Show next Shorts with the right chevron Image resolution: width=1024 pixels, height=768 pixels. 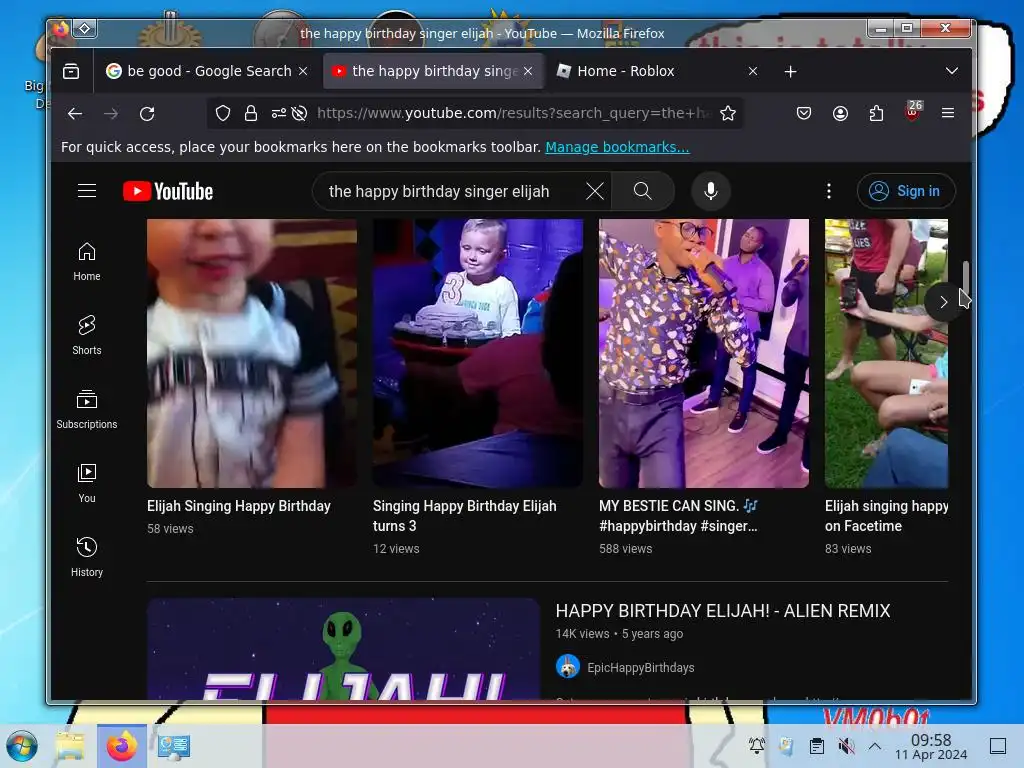(943, 302)
